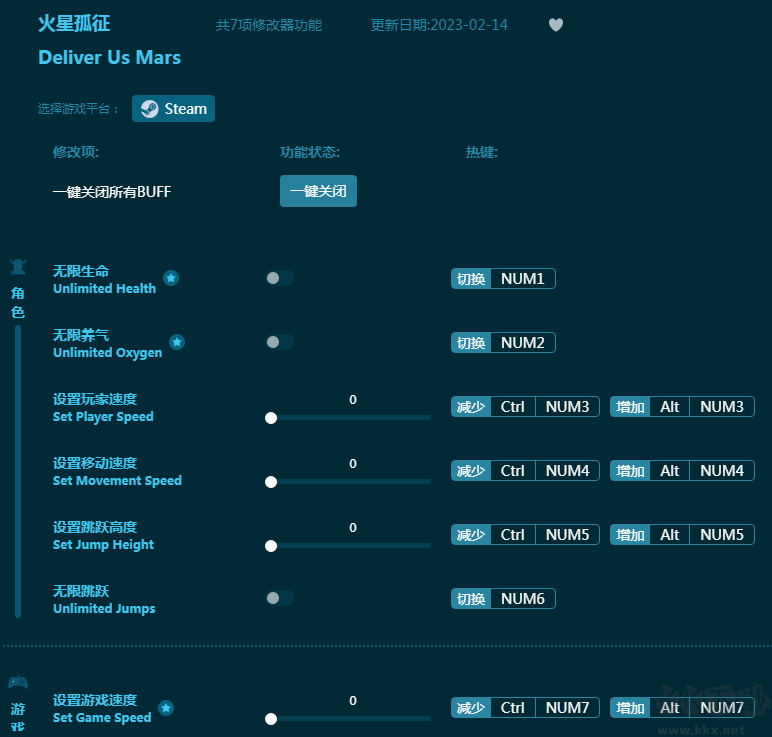This screenshot has height=737, width=772.
Task: Click star icon beside Set Game Speed
Action: point(166,708)
